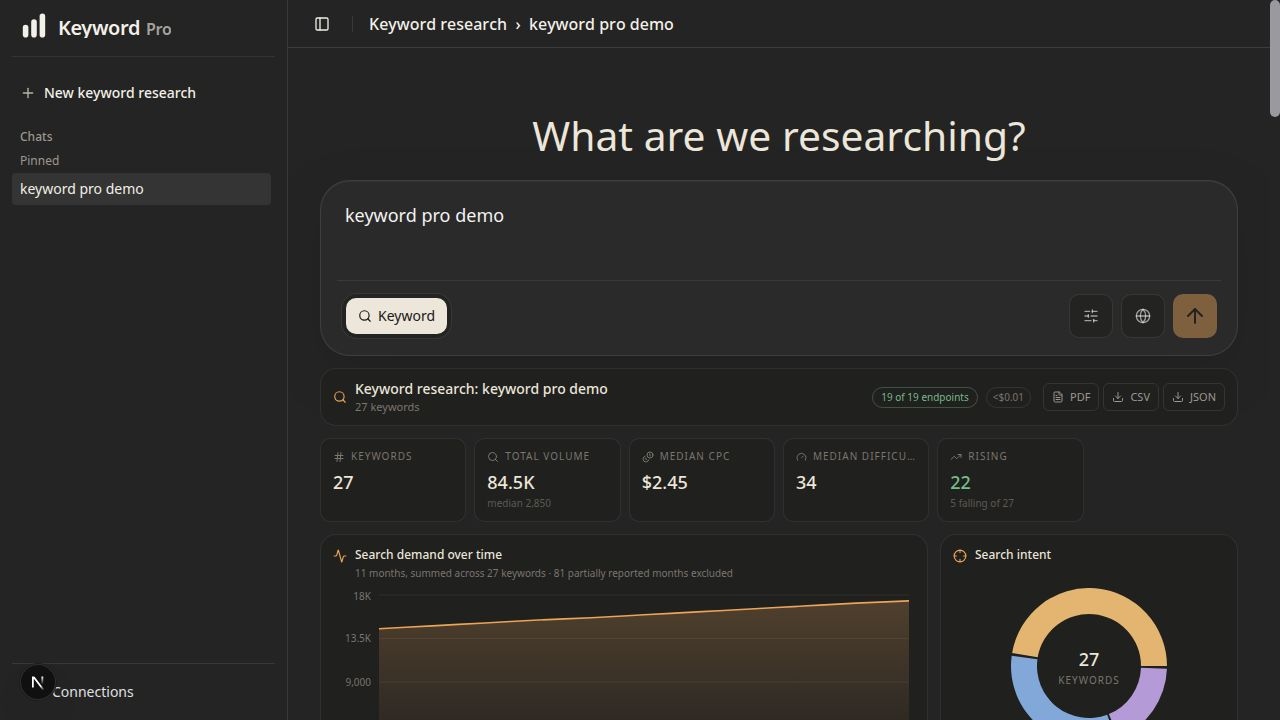Click the Rising 22 stat card

pos(1010,480)
